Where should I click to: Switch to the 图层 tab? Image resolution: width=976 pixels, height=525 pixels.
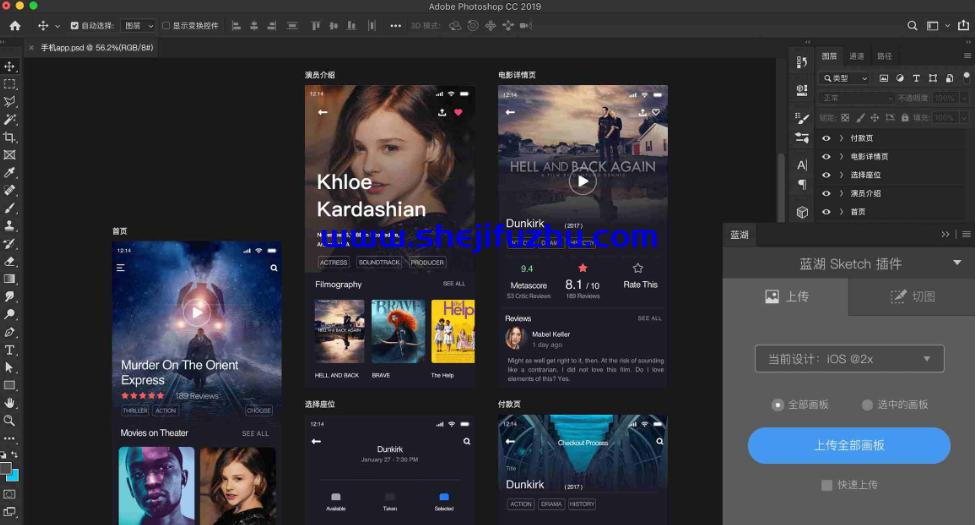tap(829, 56)
